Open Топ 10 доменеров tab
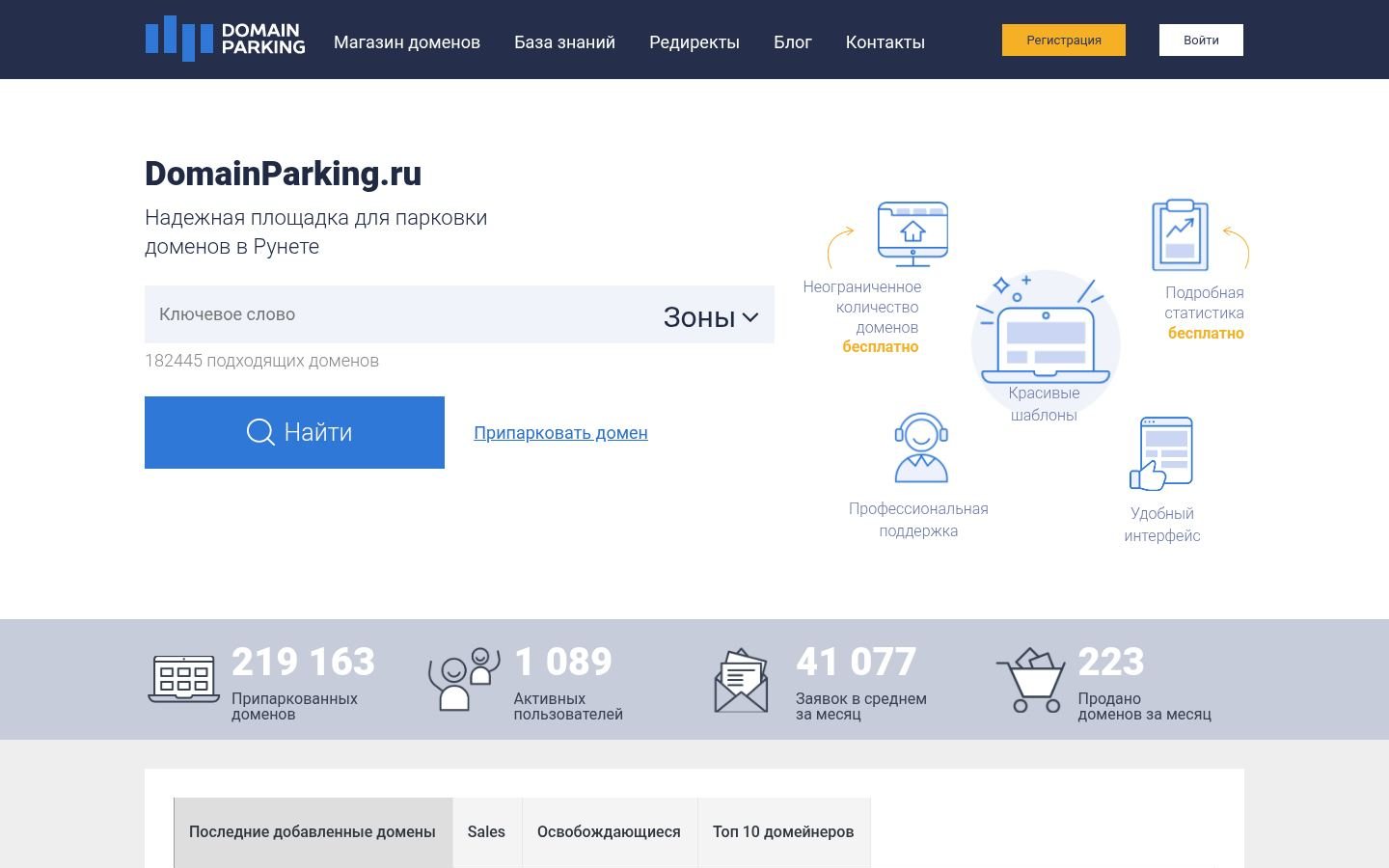 click(783, 832)
